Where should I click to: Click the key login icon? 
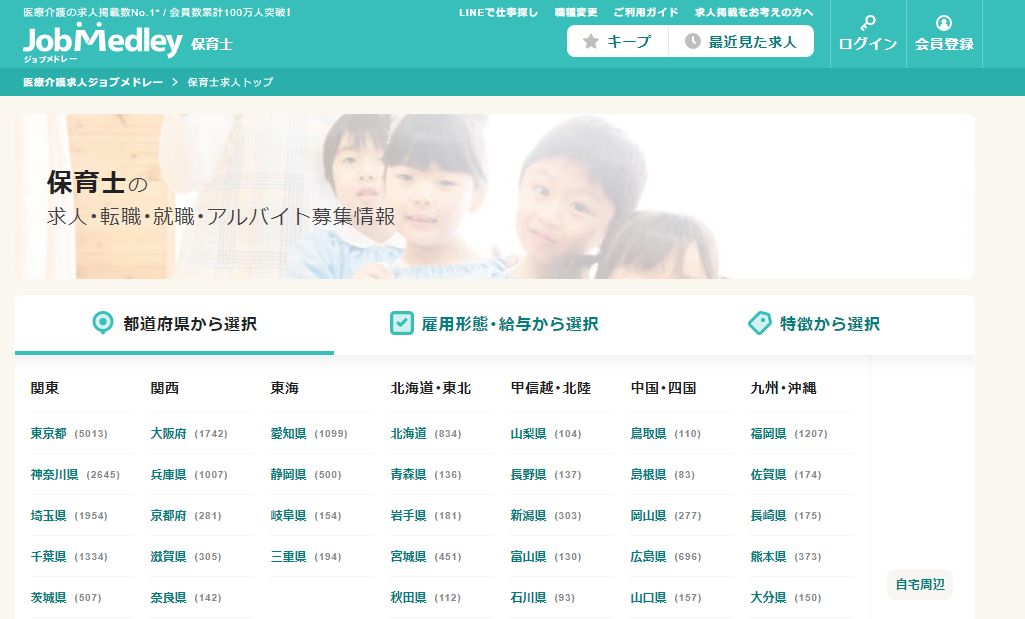click(x=868, y=23)
